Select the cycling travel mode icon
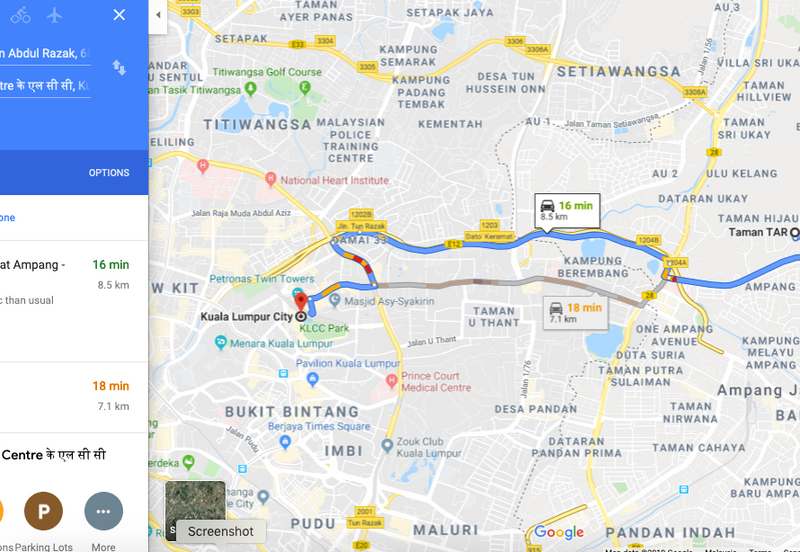 [x=20, y=15]
